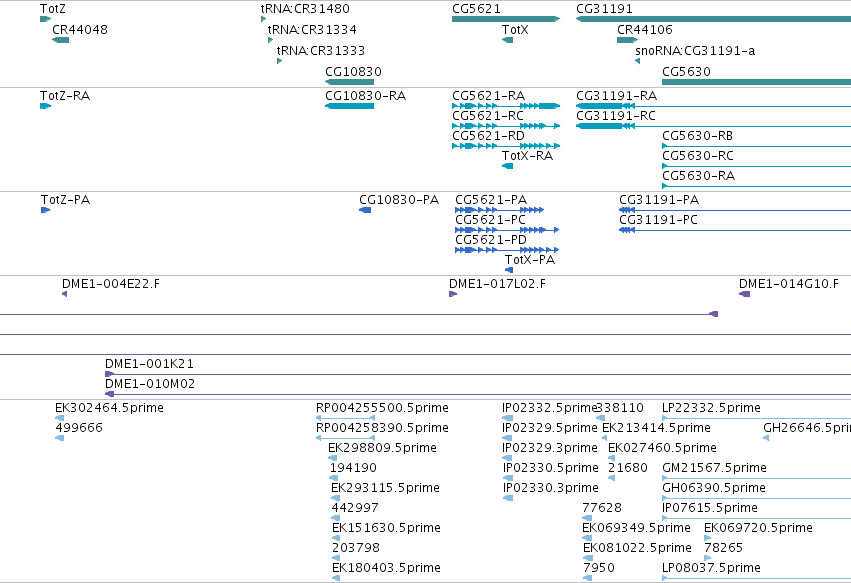Click the DME1-001K21 clone label

click(149, 364)
